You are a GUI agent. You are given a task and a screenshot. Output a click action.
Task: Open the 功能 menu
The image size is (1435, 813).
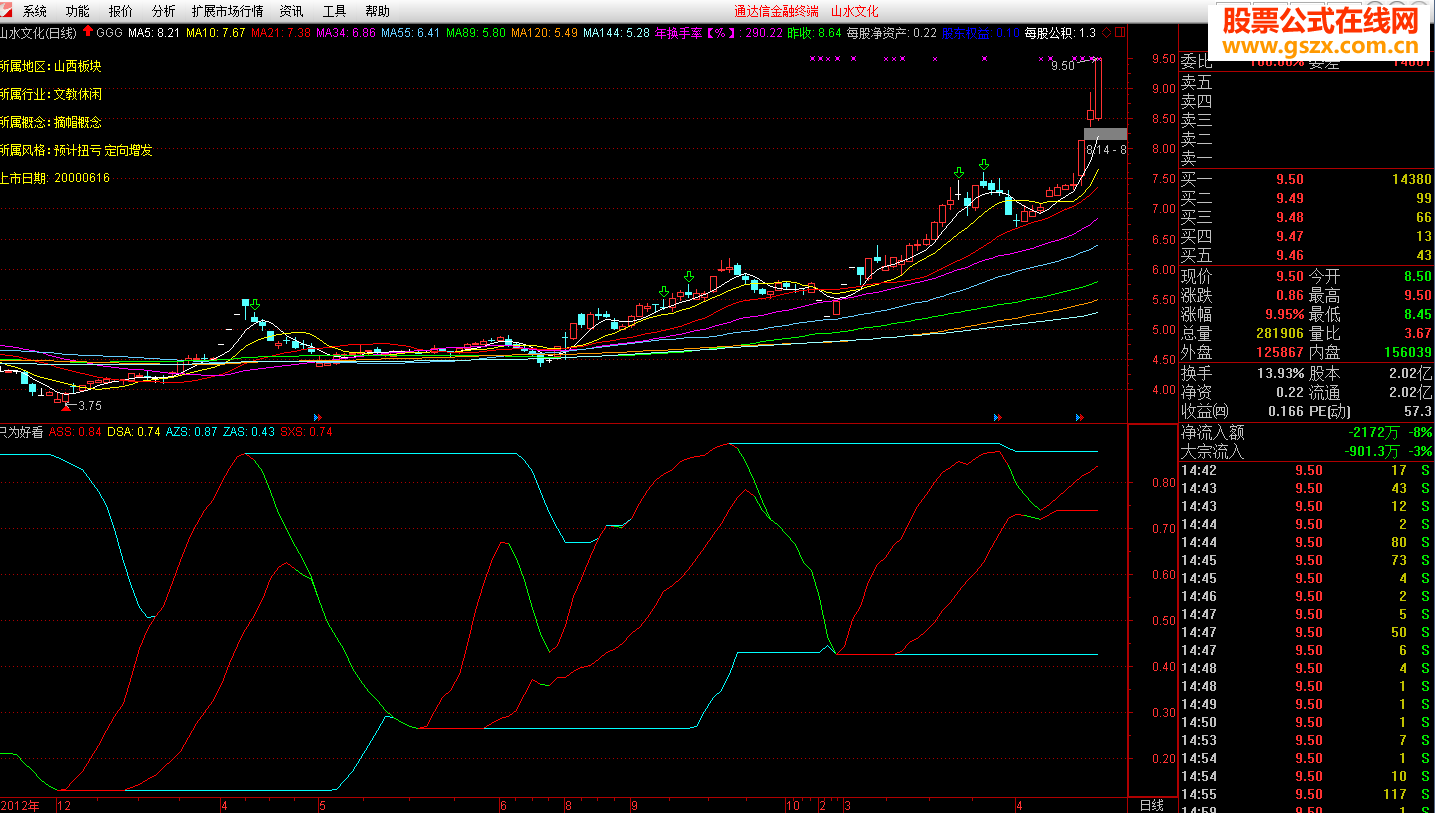[77, 11]
